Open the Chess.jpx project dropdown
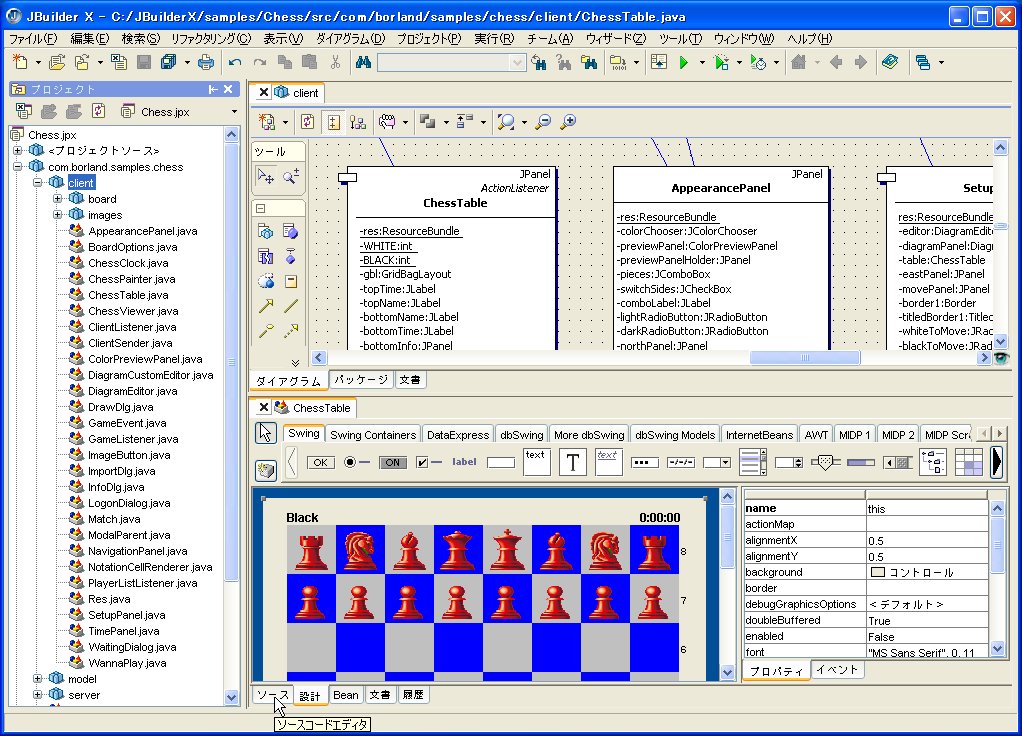Image resolution: width=1022 pixels, height=736 pixels. tap(234, 111)
